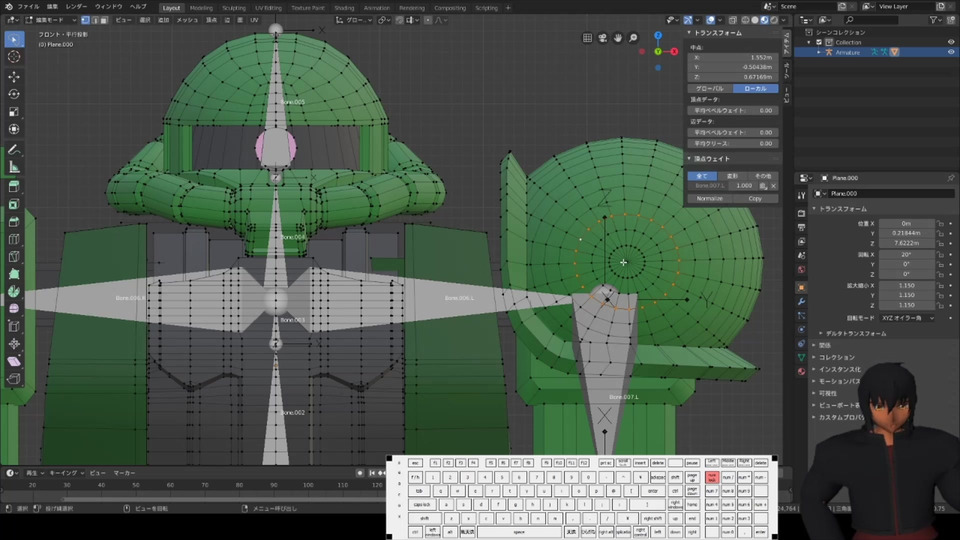Select the Local coordinate button
The height and width of the screenshot is (540, 960).
click(756, 89)
